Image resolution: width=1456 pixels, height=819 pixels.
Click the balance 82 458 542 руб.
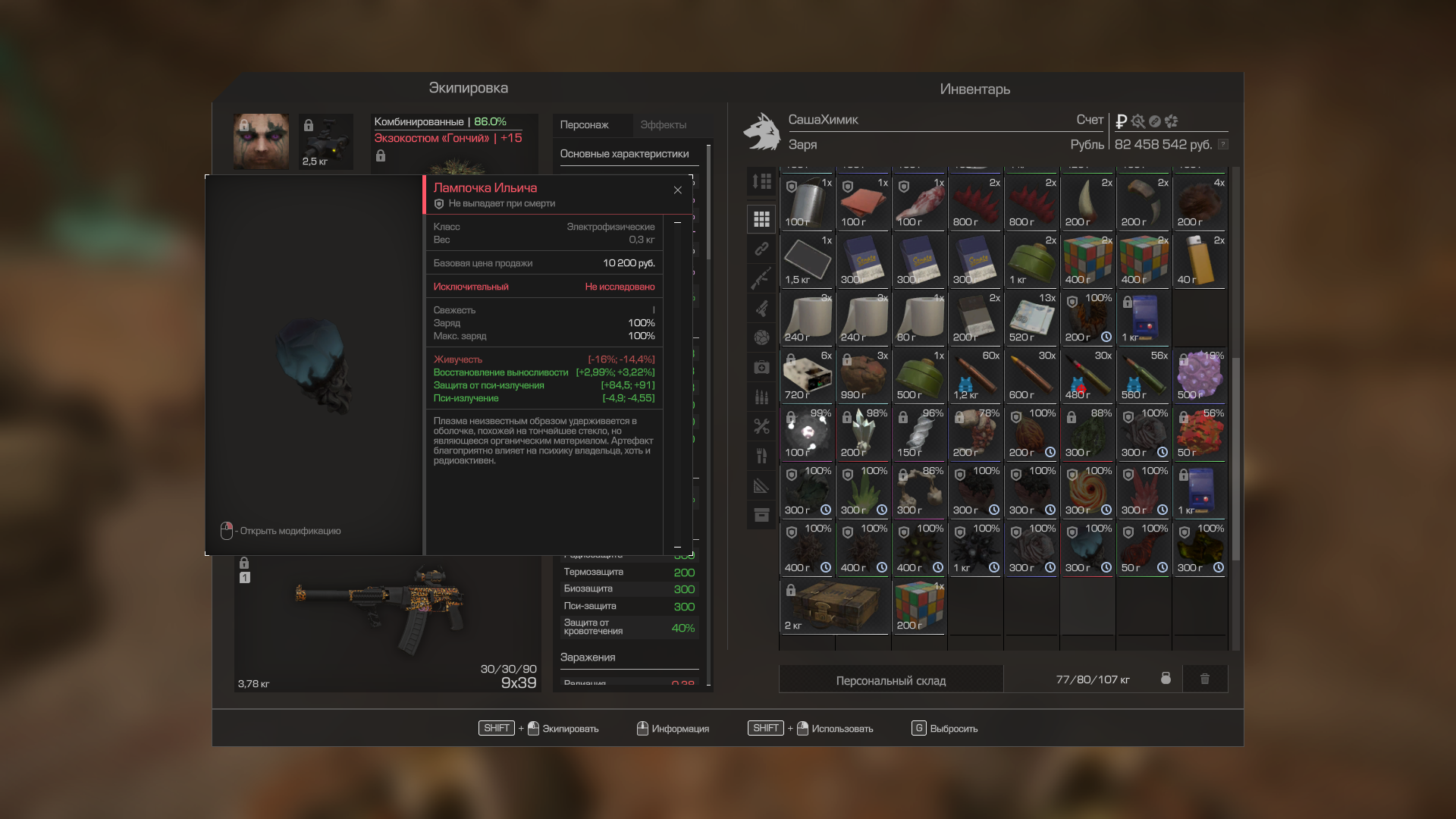point(1163,144)
